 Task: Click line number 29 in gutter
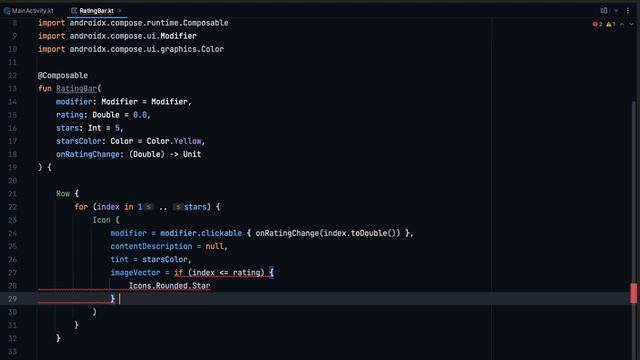(12, 299)
